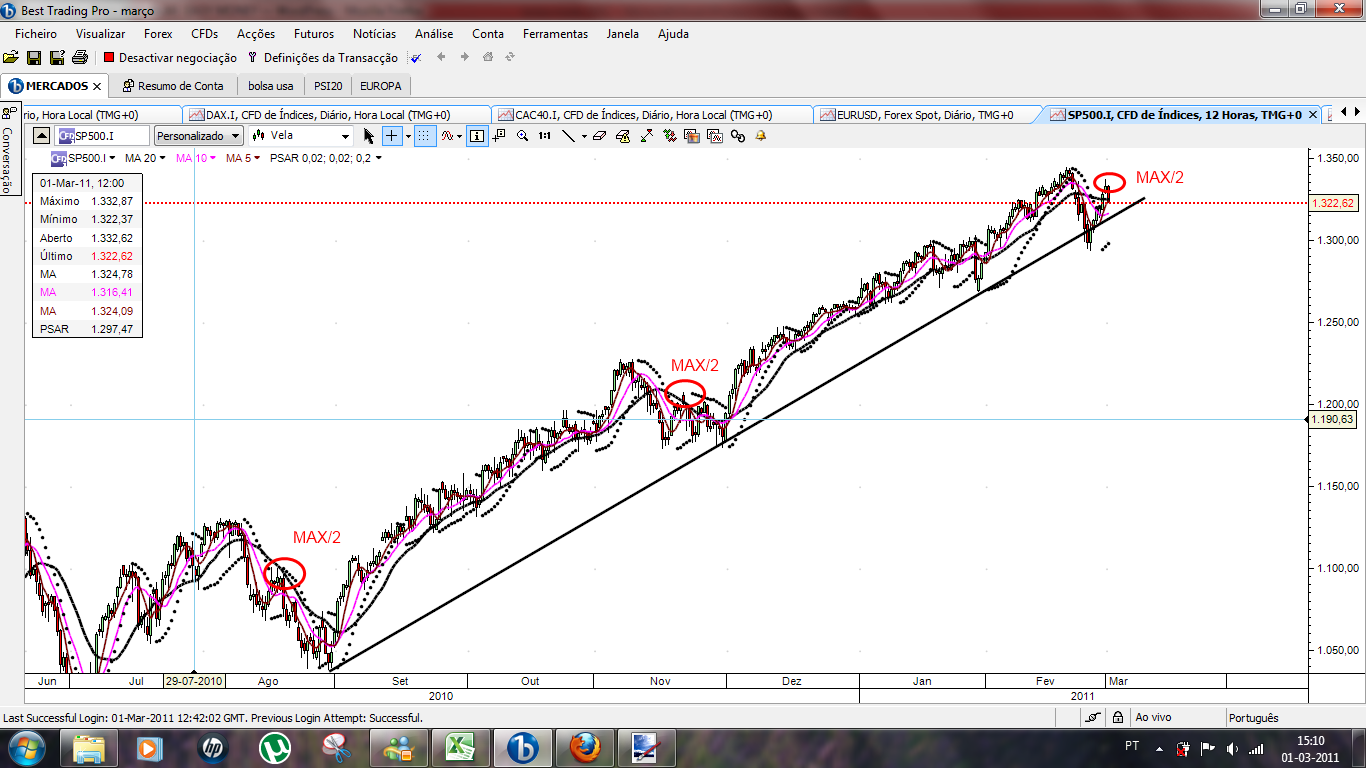This screenshot has height=768, width=1366.
Task: Click the chain link charts icon
Action: click(x=738, y=136)
